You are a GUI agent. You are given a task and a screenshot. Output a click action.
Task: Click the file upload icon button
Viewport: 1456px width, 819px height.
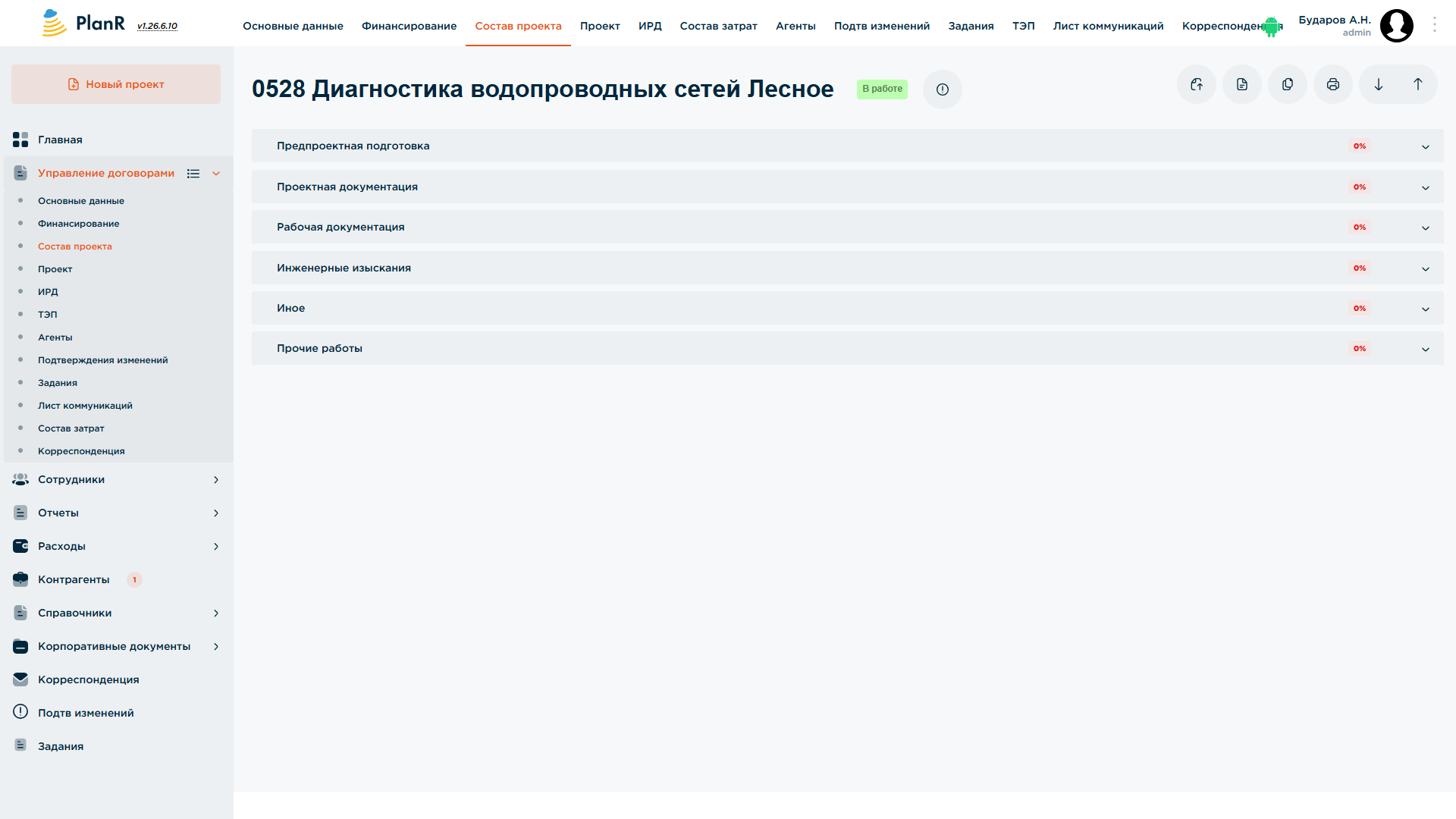(x=1197, y=84)
